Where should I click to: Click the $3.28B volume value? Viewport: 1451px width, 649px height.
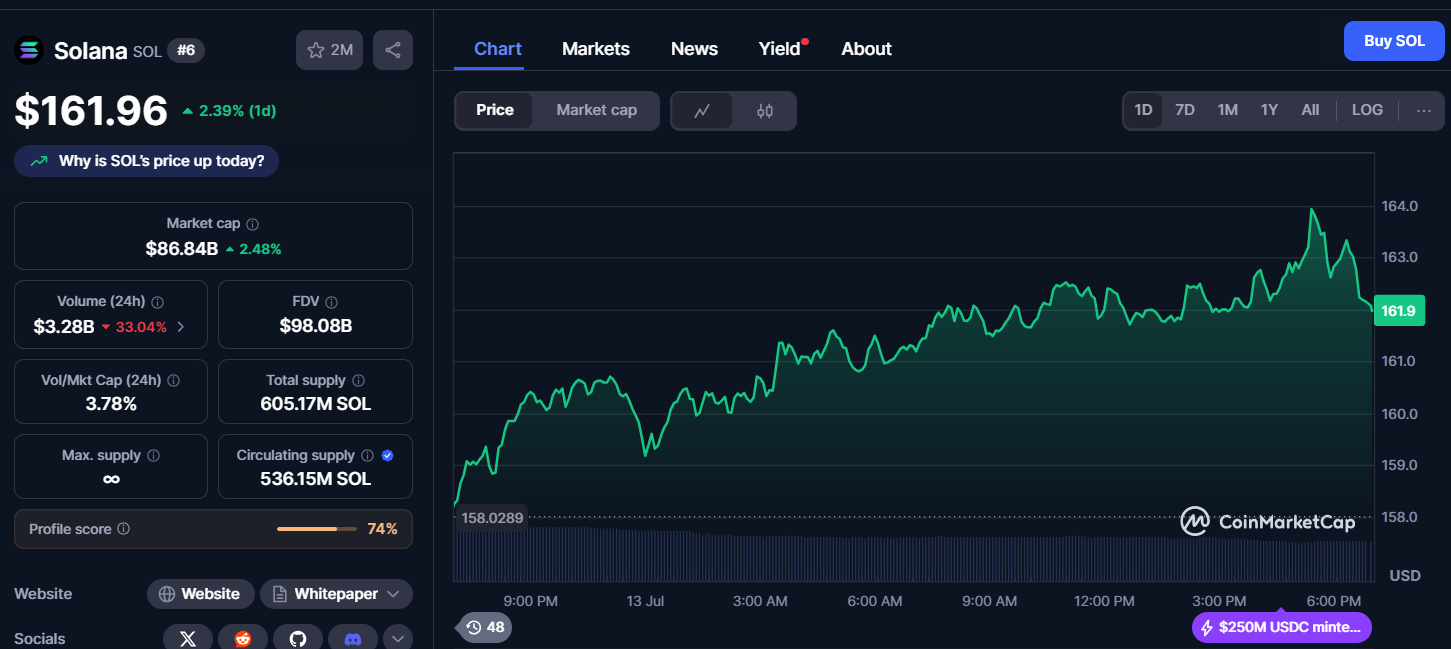tap(64, 326)
